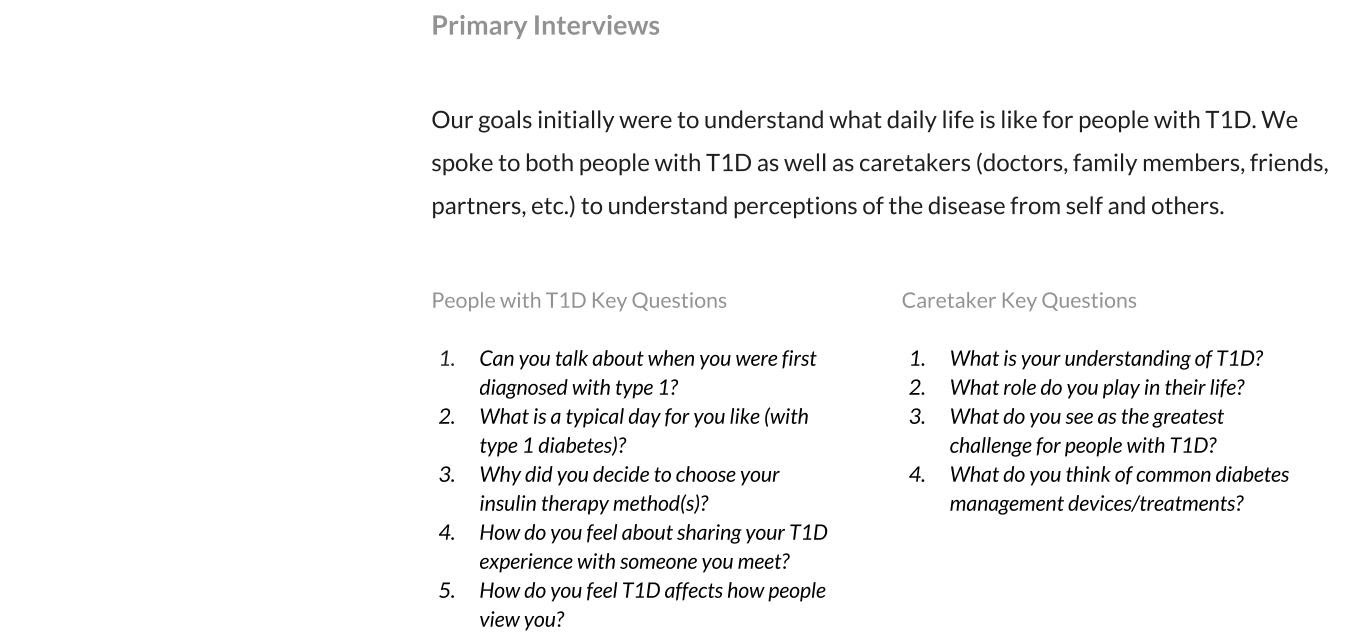
Task: Click list number 5 in the T1D questions
Action: click(x=447, y=590)
